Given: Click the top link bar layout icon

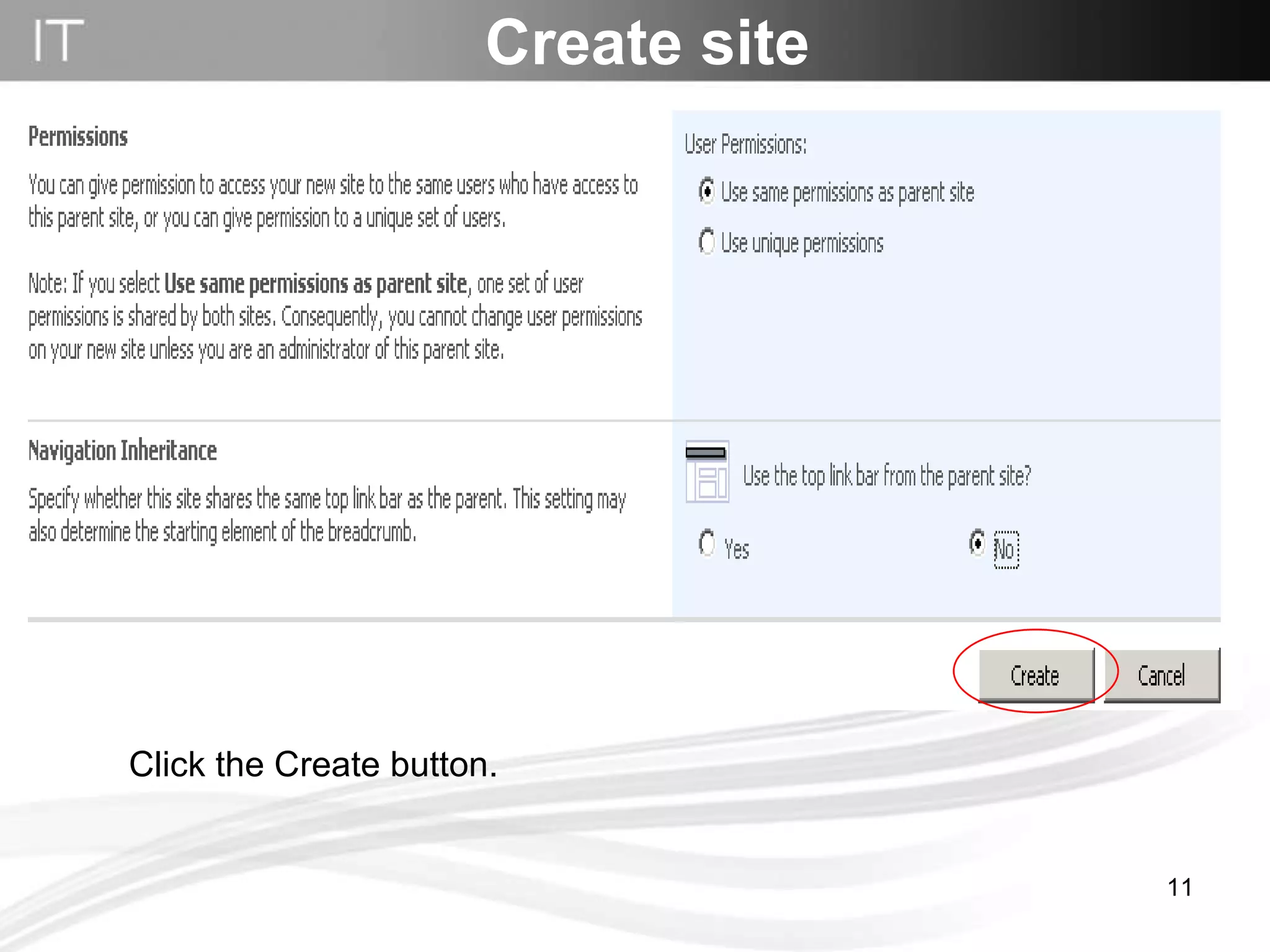Looking at the screenshot, I should point(707,472).
